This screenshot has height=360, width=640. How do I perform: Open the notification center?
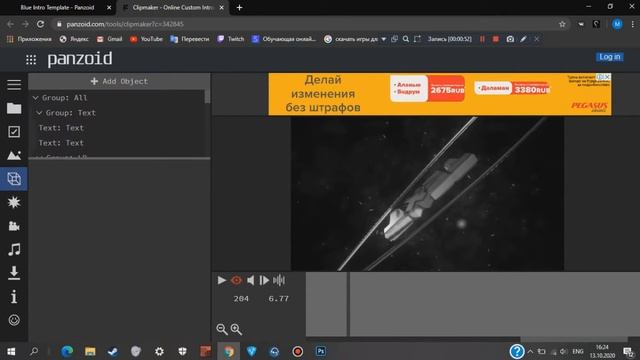628,351
